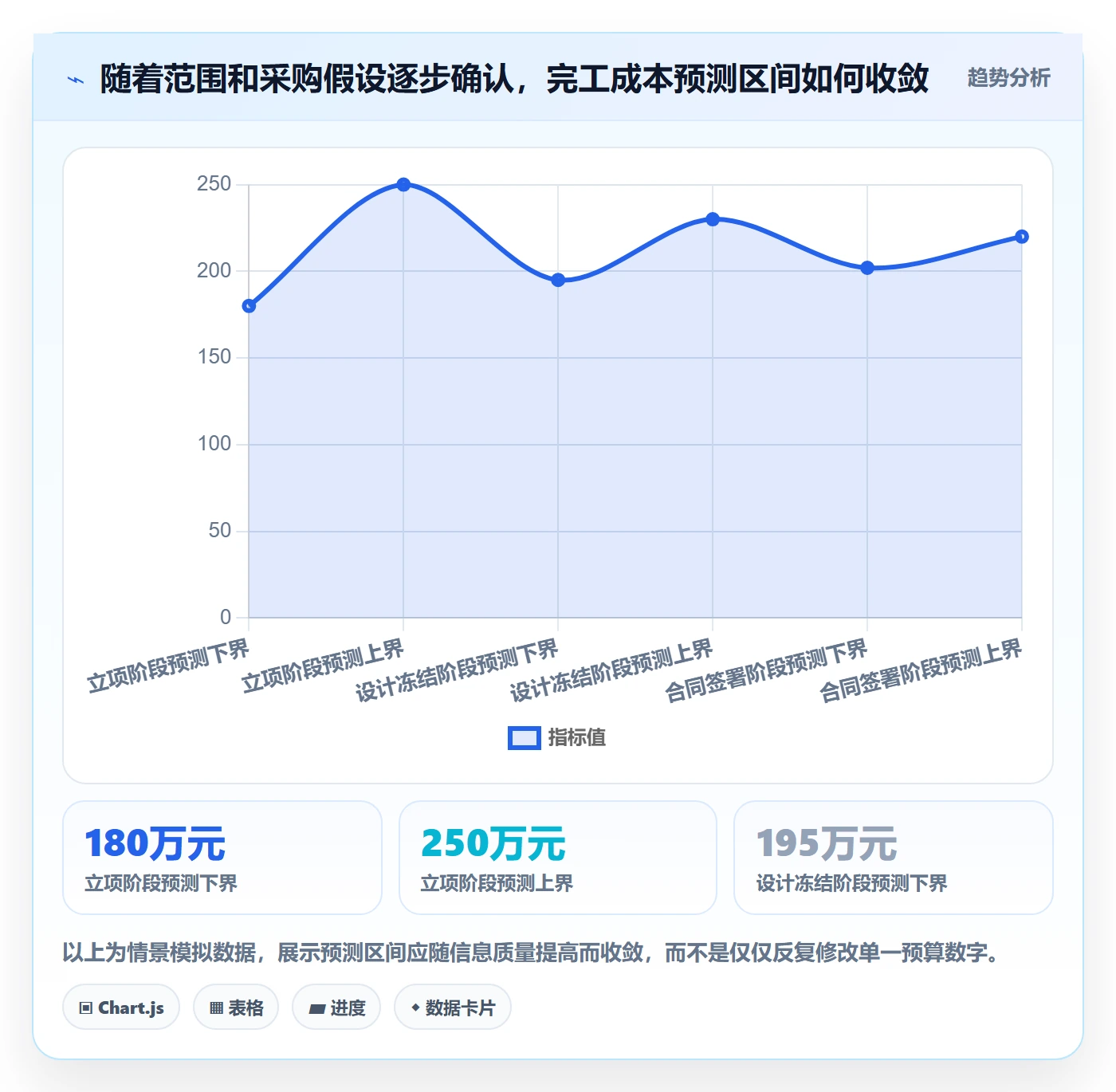Toggle the 指标值 legend color swatch
Viewport: 1116px width, 1092px height.
[x=525, y=738]
